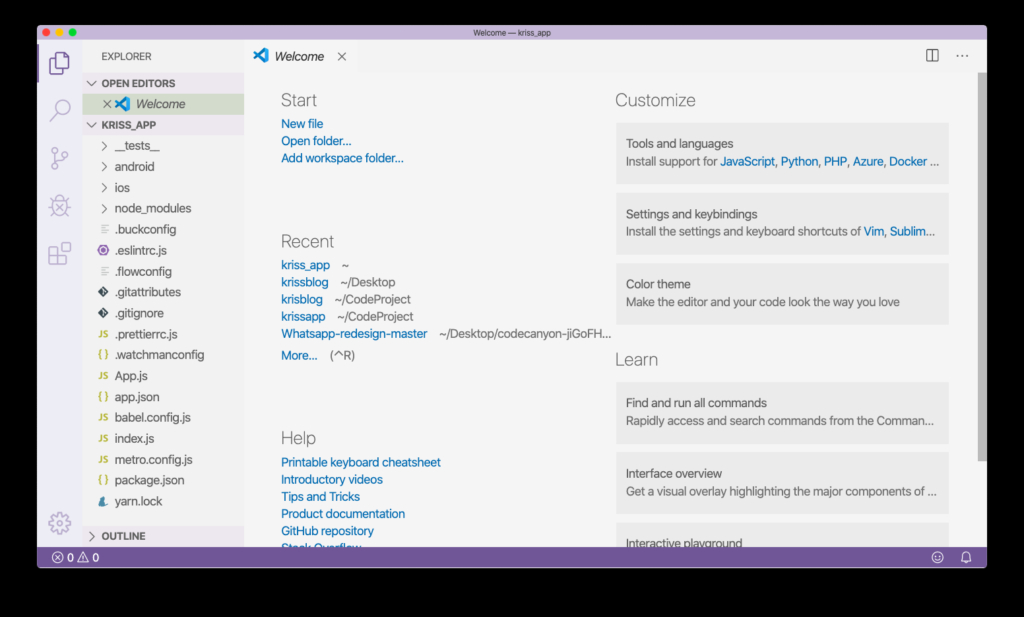Click the feedback smiley icon
The image size is (1024, 617).
[937, 557]
